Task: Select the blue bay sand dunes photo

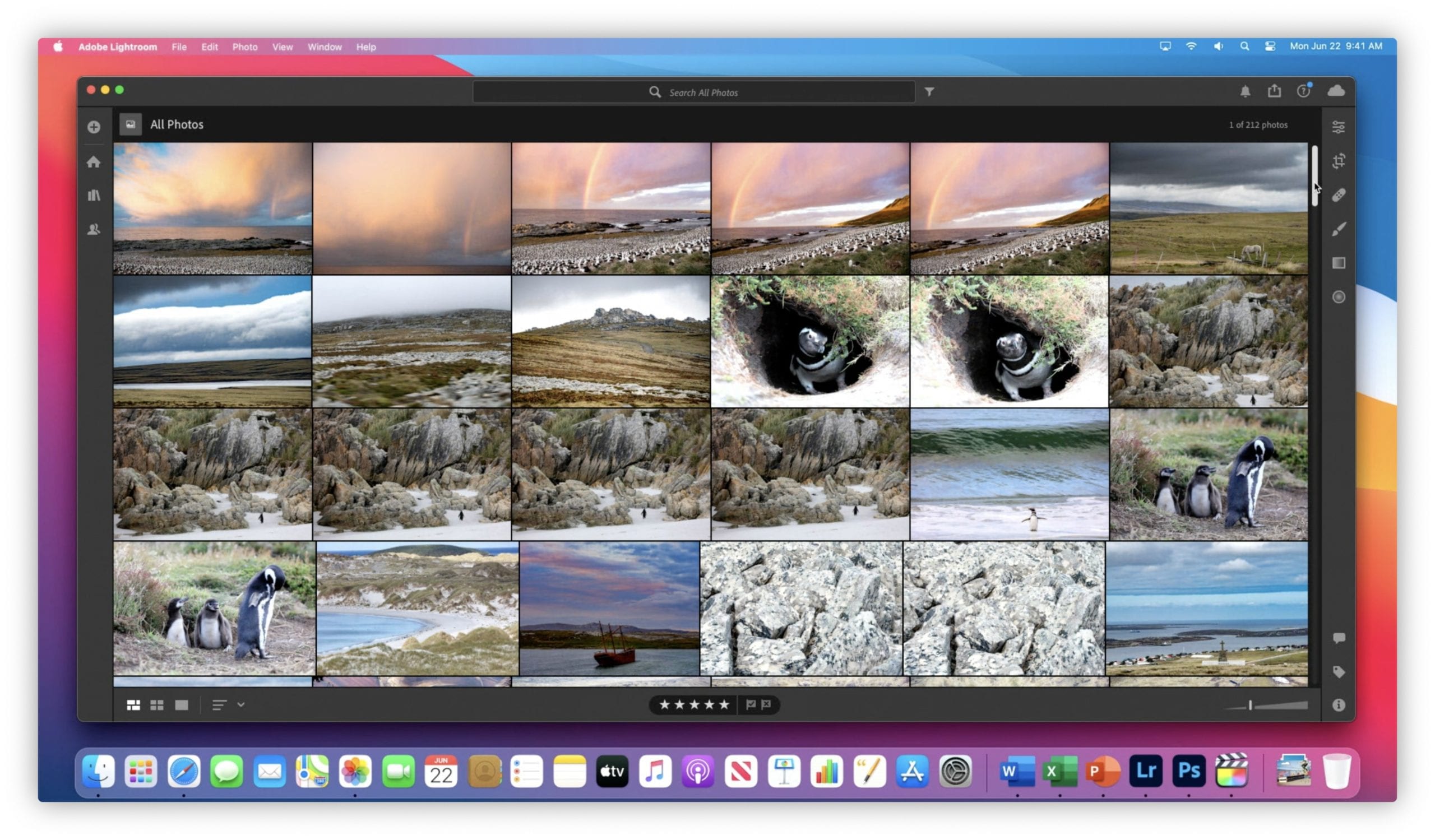Action: [x=418, y=609]
